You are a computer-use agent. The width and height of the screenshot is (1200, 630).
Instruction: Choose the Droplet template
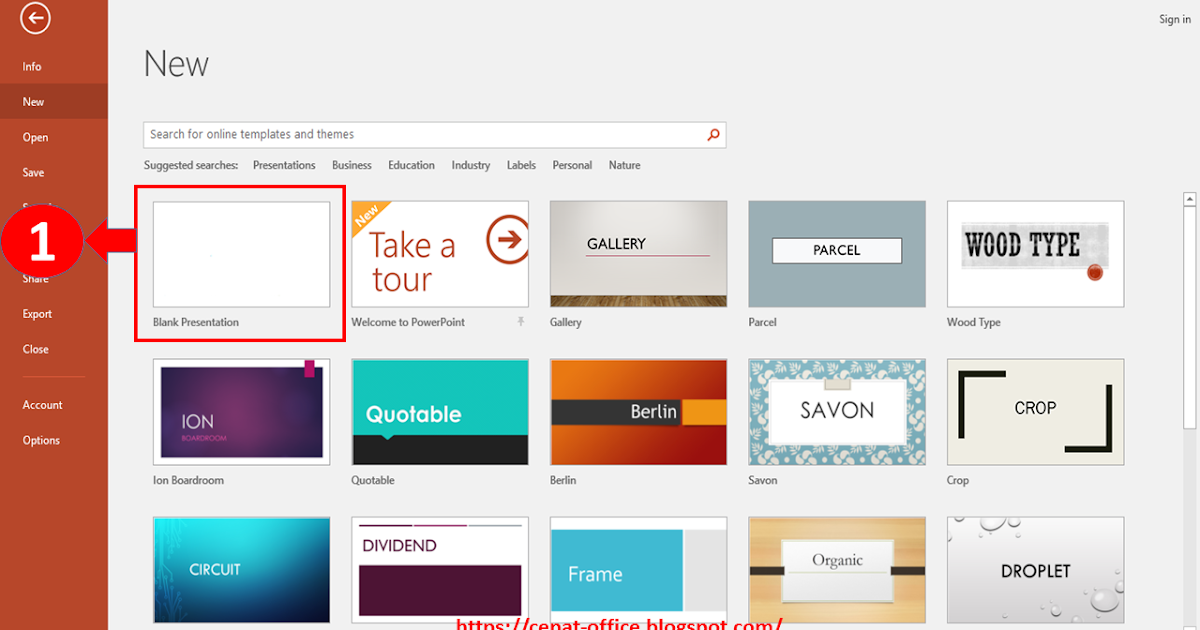1035,570
